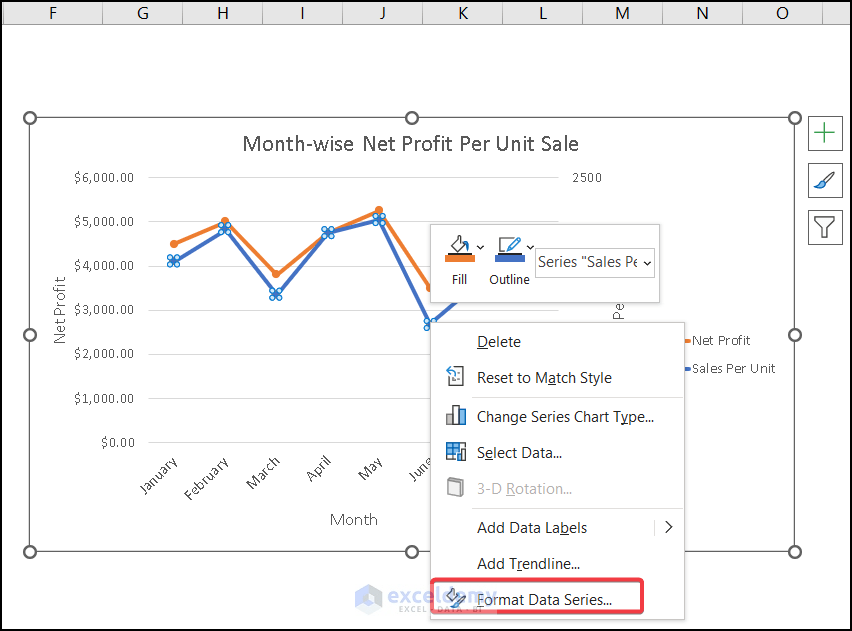Click Add Data Labels menu entry
Image resolution: width=852 pixels, height=631 pixels.
point(532,527)
